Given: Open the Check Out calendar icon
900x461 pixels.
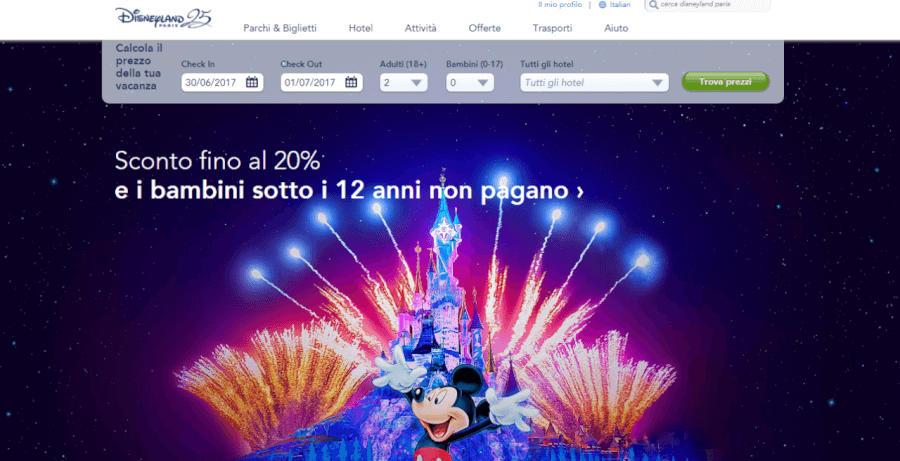Looking at the screenshot, I should 351,82.
